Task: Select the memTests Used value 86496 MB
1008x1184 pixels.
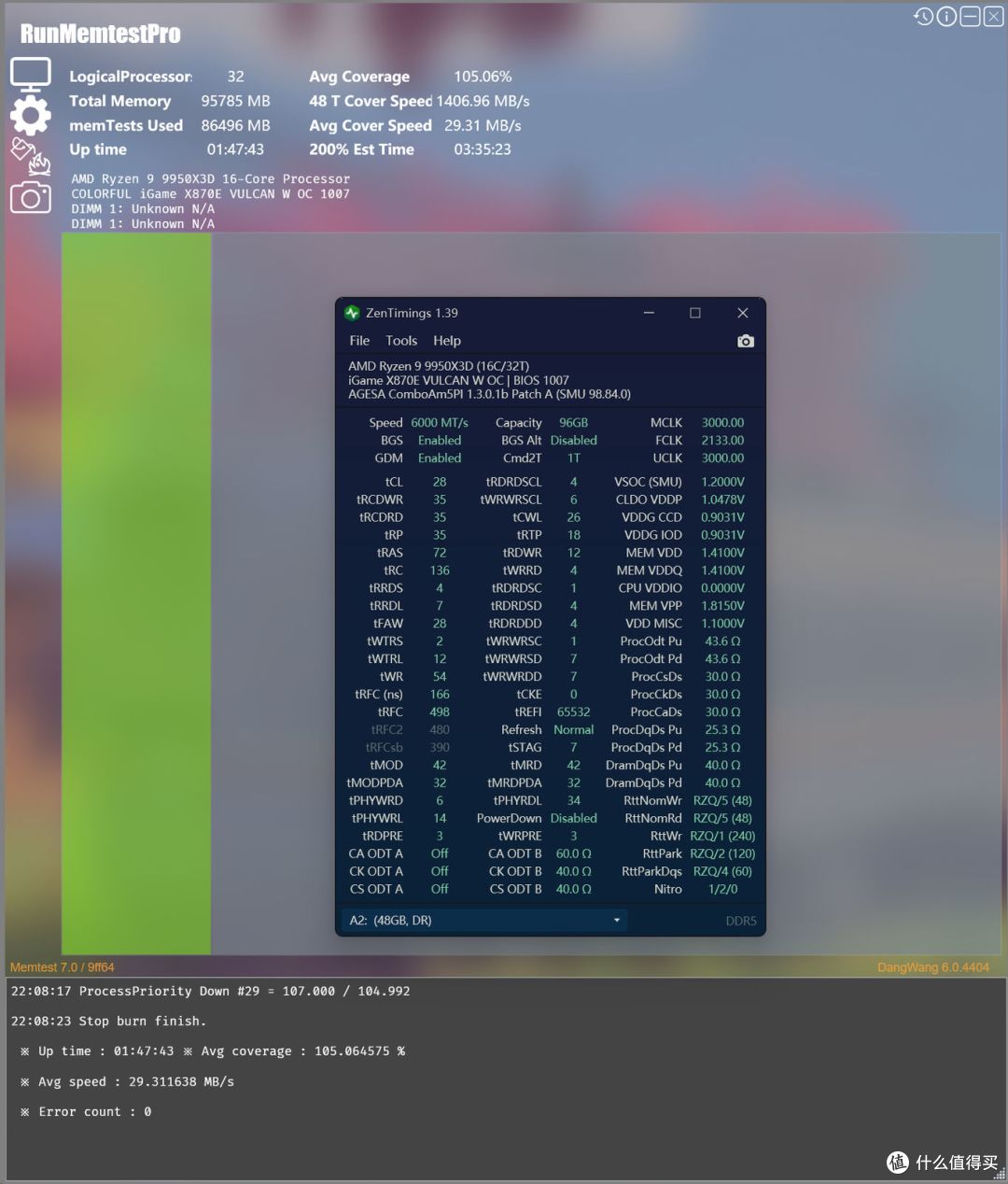Action: point(235,125)
